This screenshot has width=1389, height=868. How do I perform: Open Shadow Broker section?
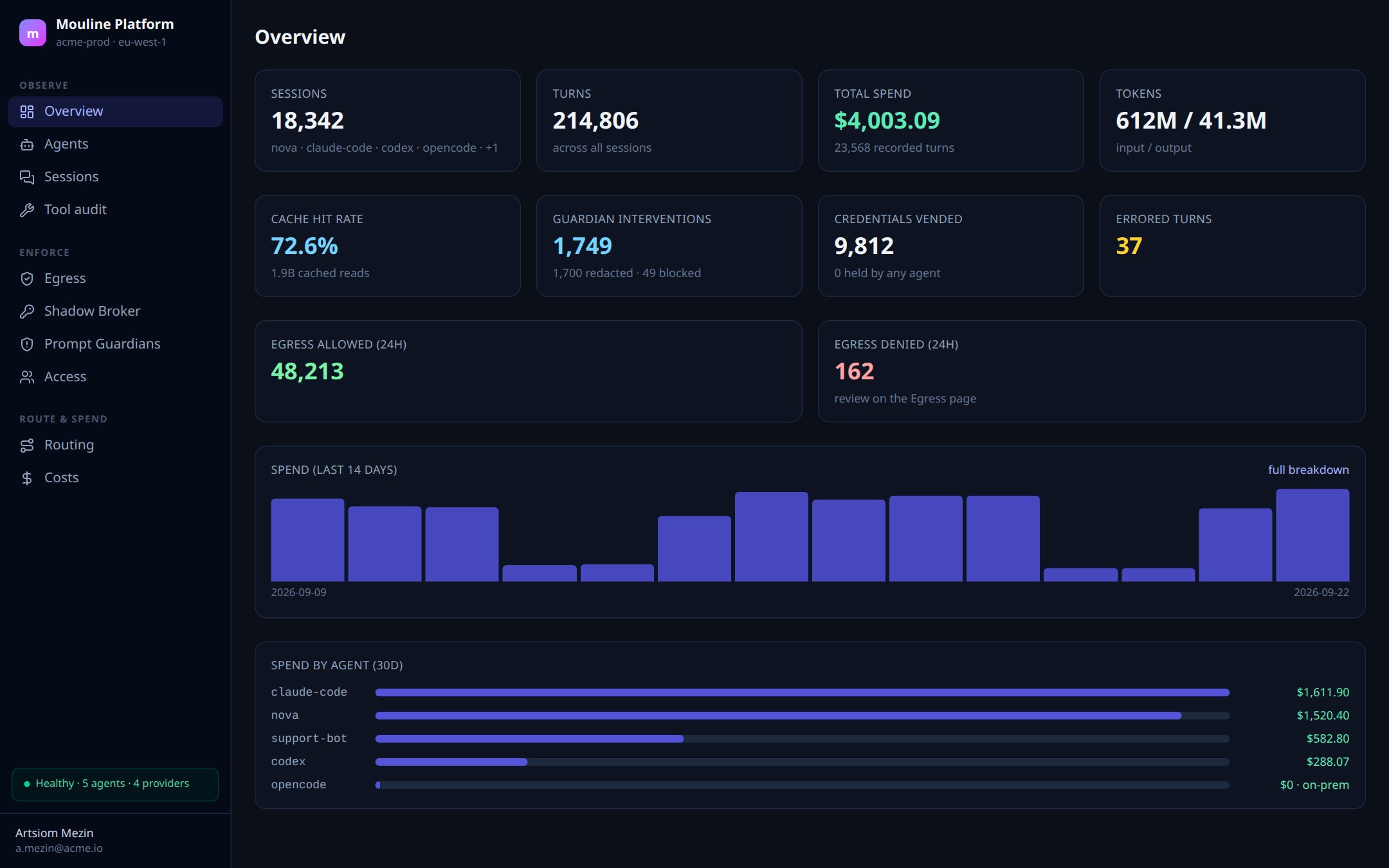pos(115,312)
